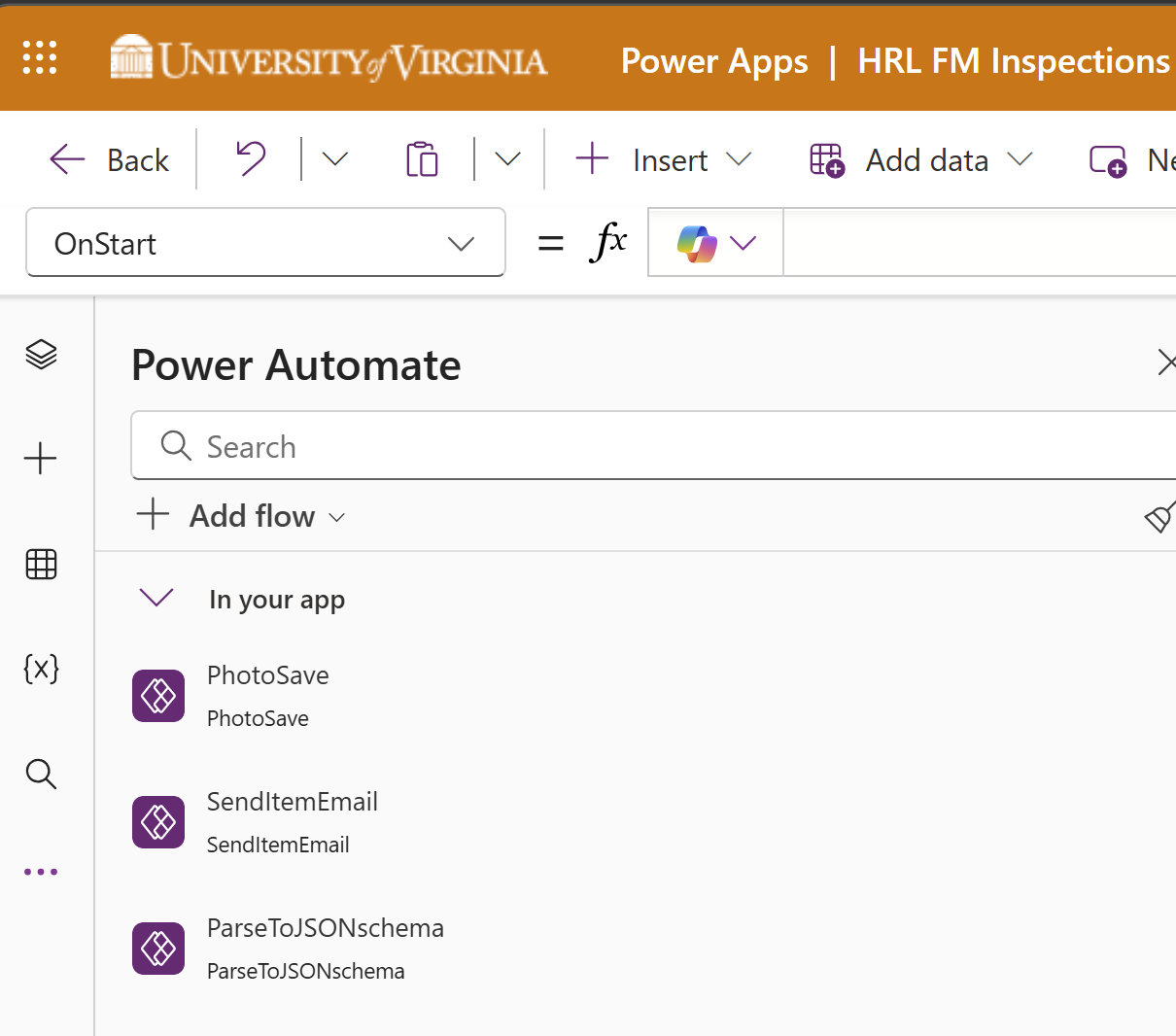Screen dimensions: 1176x1036
Task: Click the fx formula icon
Action: click(608, 242)
